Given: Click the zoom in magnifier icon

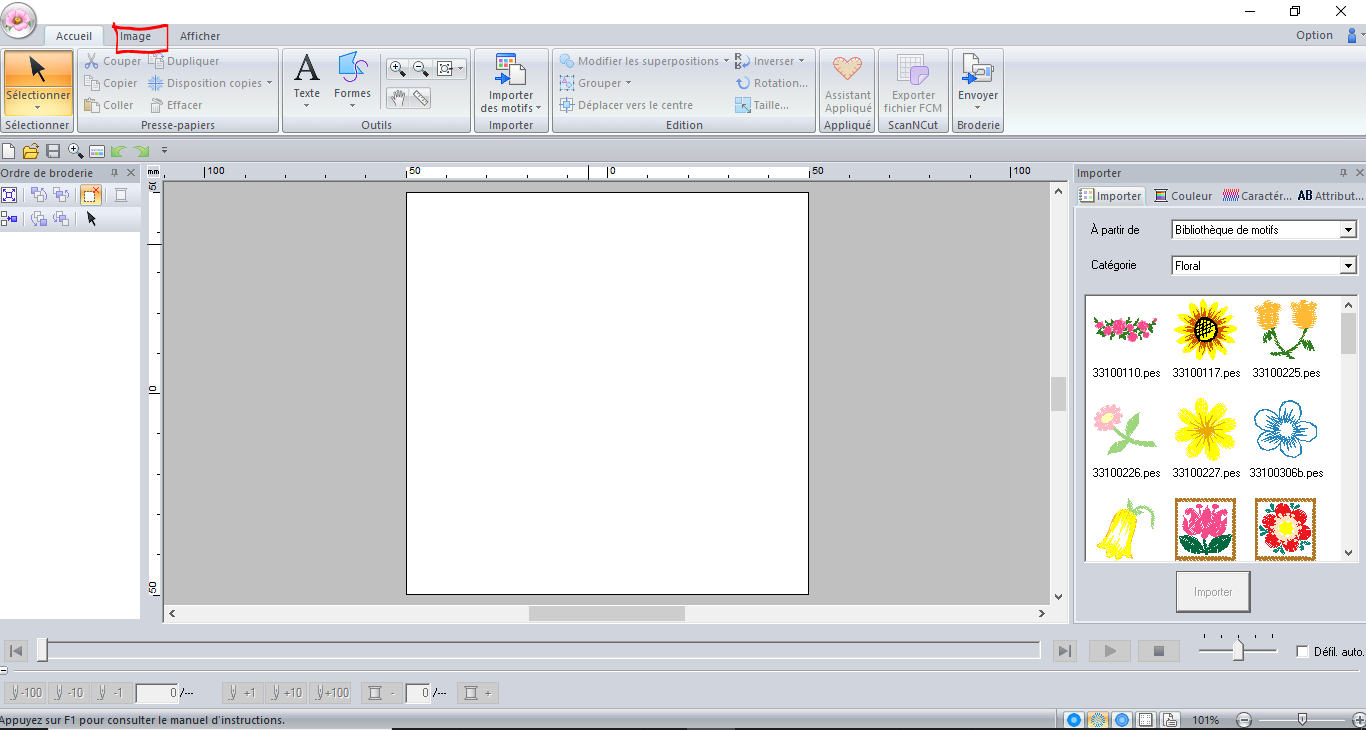Looking at the screenshot, I should click(x=398, y=69).
